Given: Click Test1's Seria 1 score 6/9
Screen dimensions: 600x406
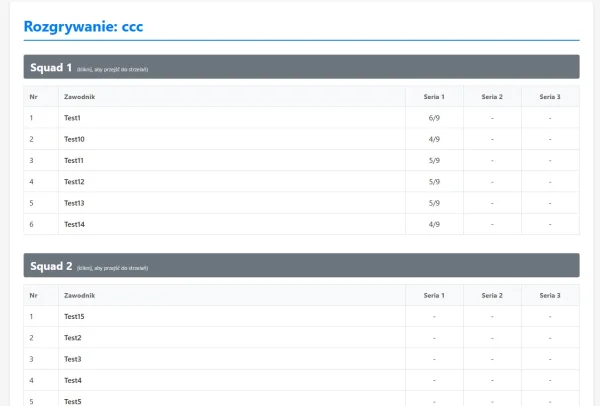Looking at the screenshot, I should coord(434,118).
